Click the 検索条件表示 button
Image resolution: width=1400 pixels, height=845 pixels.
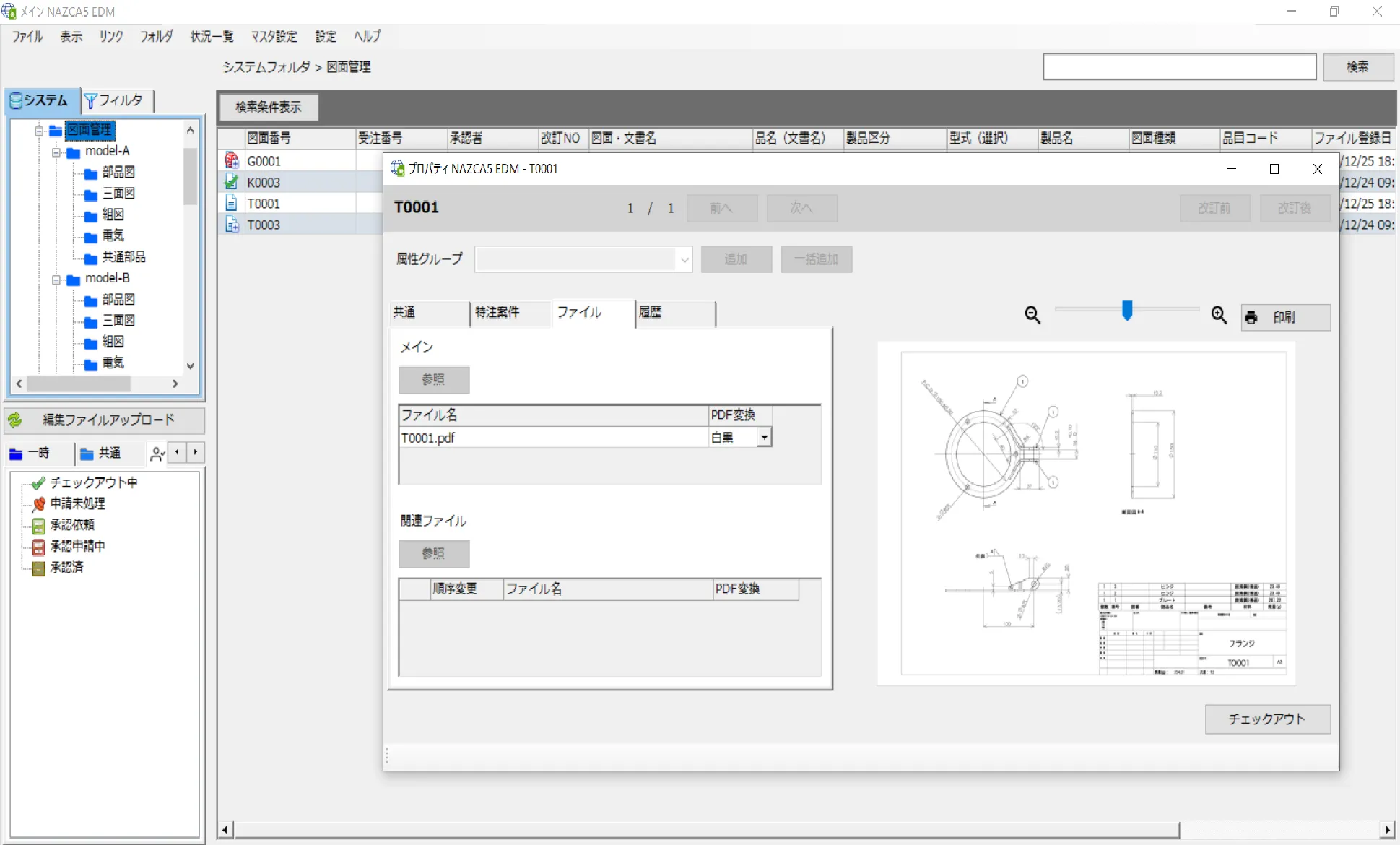click(268, 107)
